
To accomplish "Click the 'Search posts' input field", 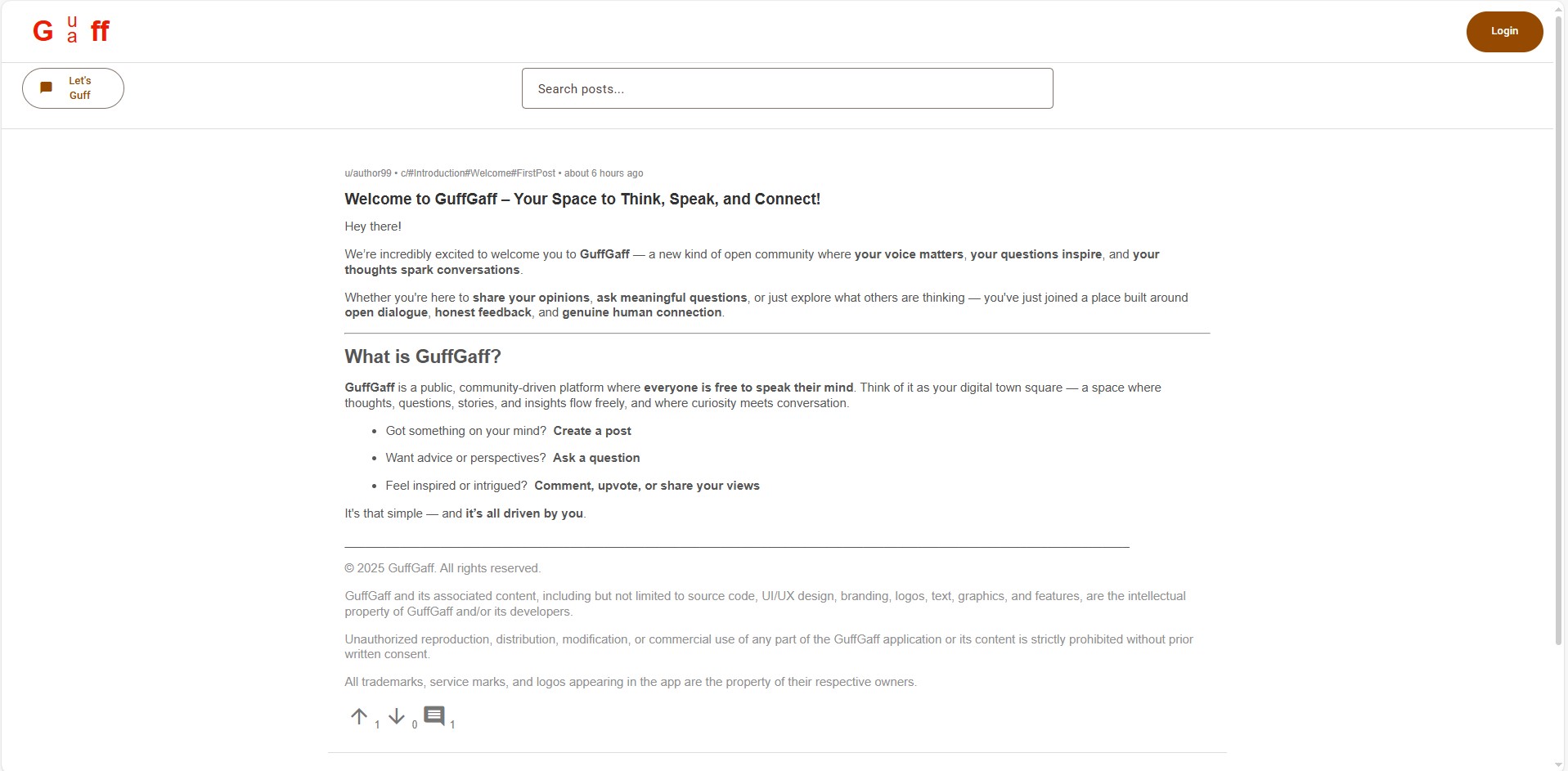I will (786, 87).
